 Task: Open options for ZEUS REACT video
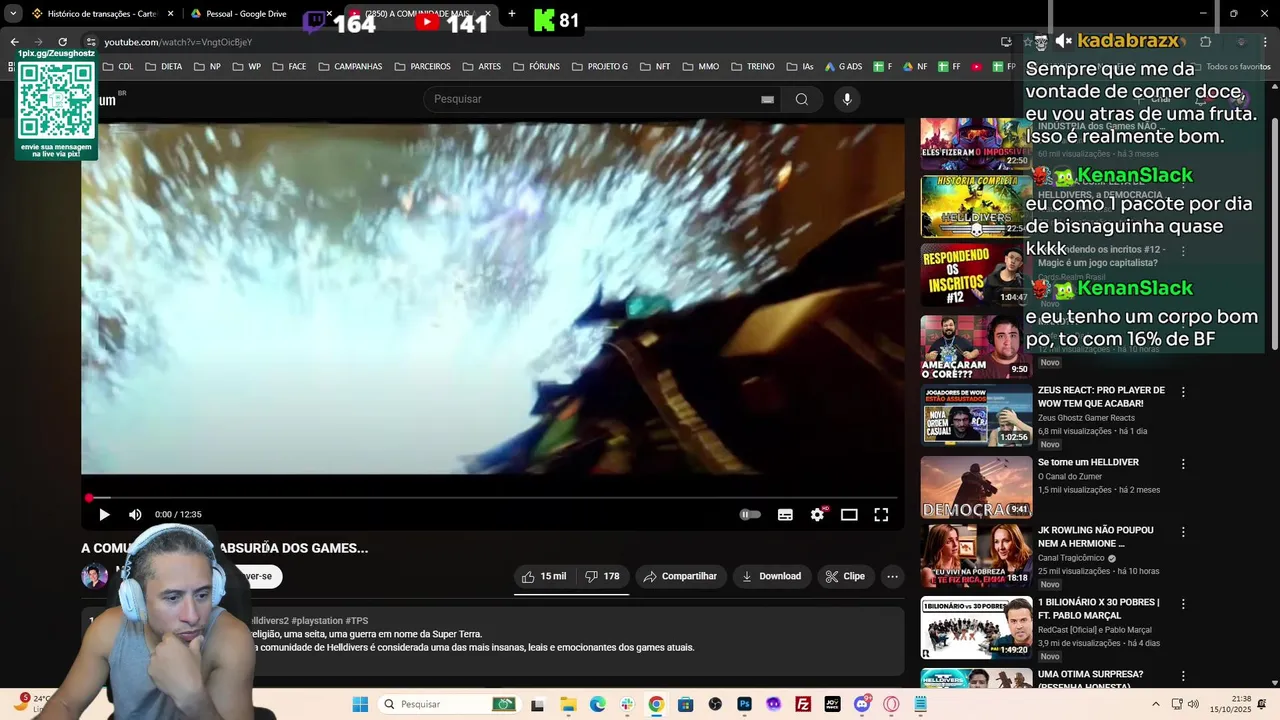click(1183, 392)
